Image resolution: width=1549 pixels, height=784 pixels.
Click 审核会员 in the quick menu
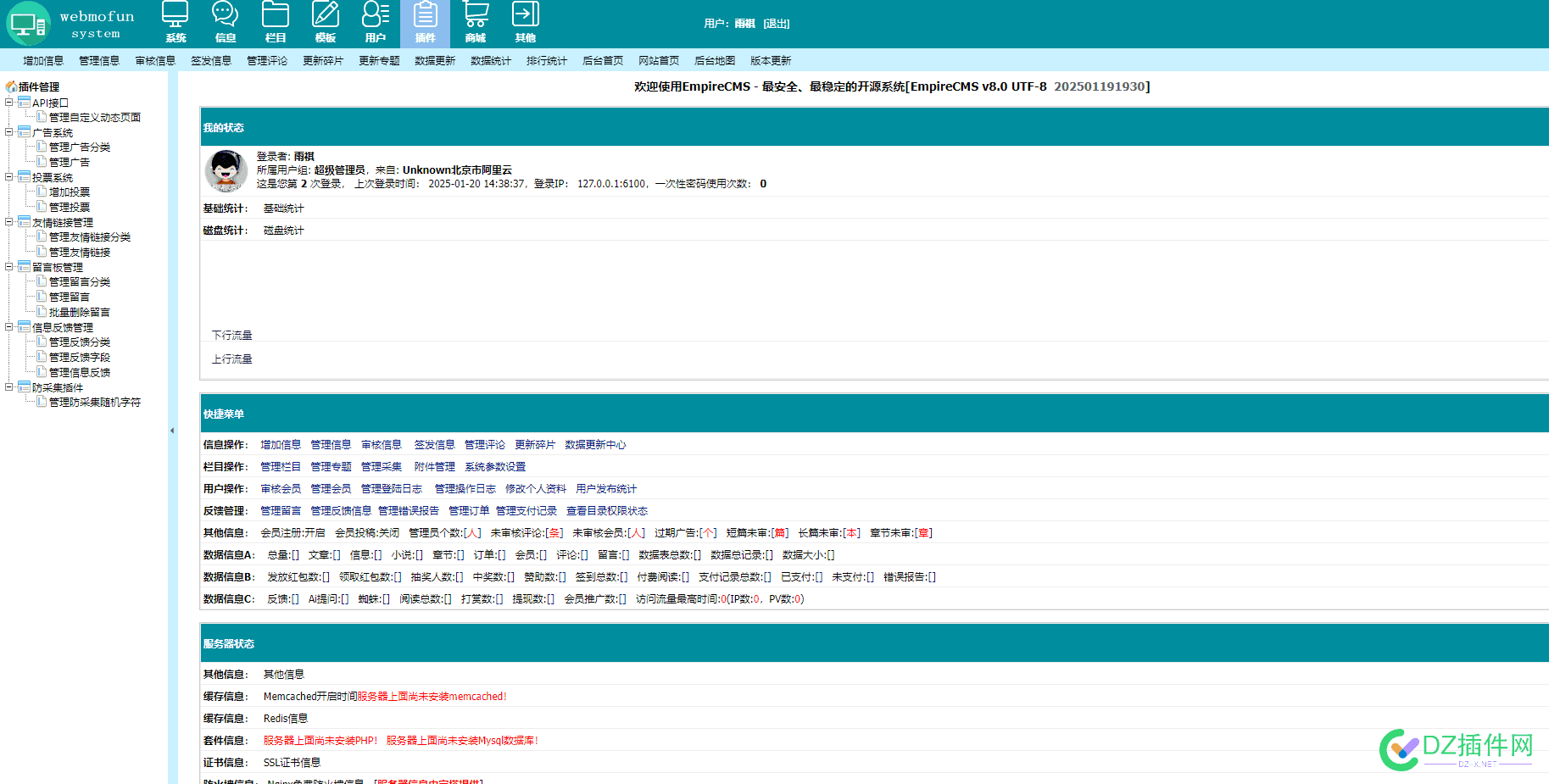[281, 489]
